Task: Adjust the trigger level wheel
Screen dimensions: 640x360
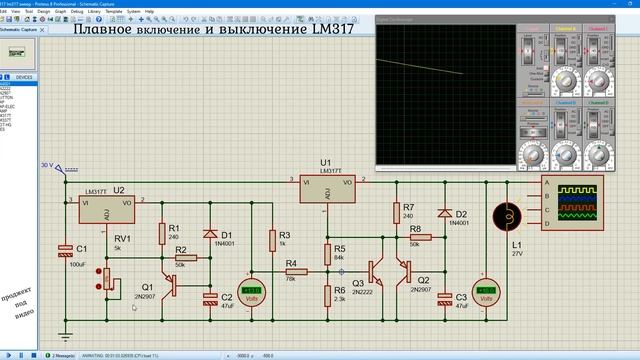Action: [528, 51]
